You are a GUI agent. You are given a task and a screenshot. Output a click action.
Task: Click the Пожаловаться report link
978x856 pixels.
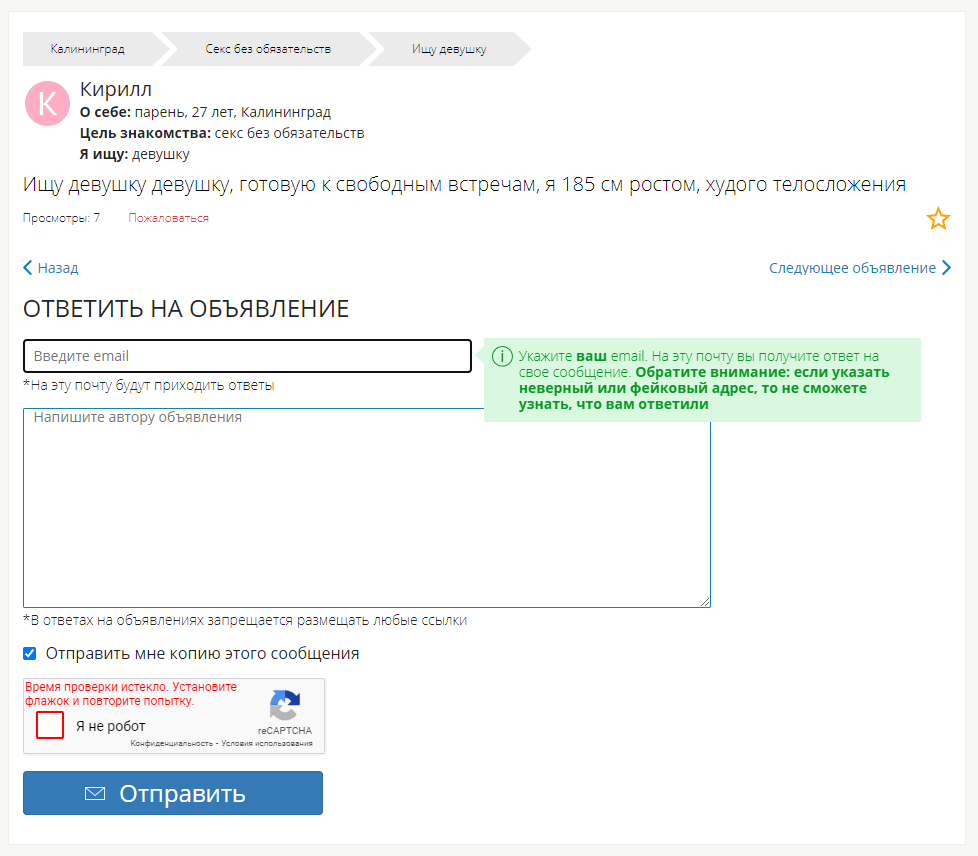coord(168,218)
